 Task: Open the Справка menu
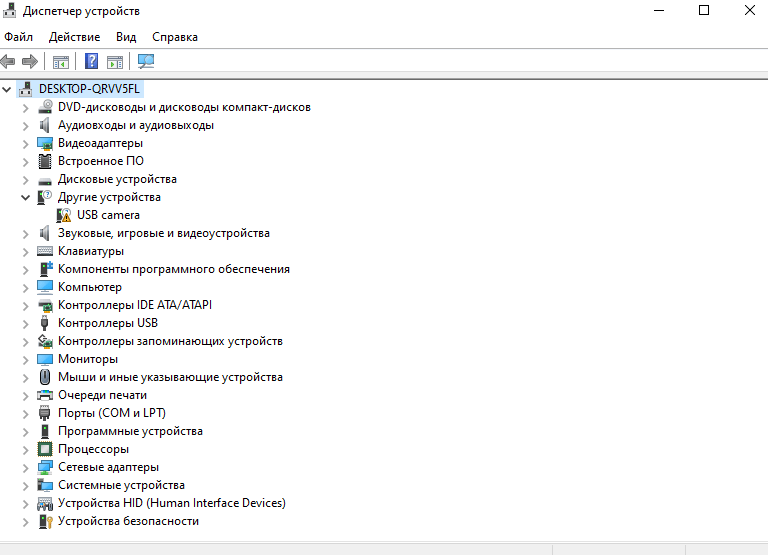click(x=175, y=37)
